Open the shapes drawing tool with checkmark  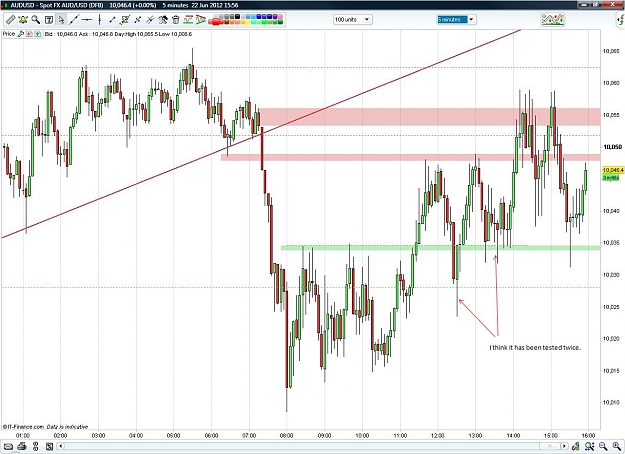click(125, 20)
